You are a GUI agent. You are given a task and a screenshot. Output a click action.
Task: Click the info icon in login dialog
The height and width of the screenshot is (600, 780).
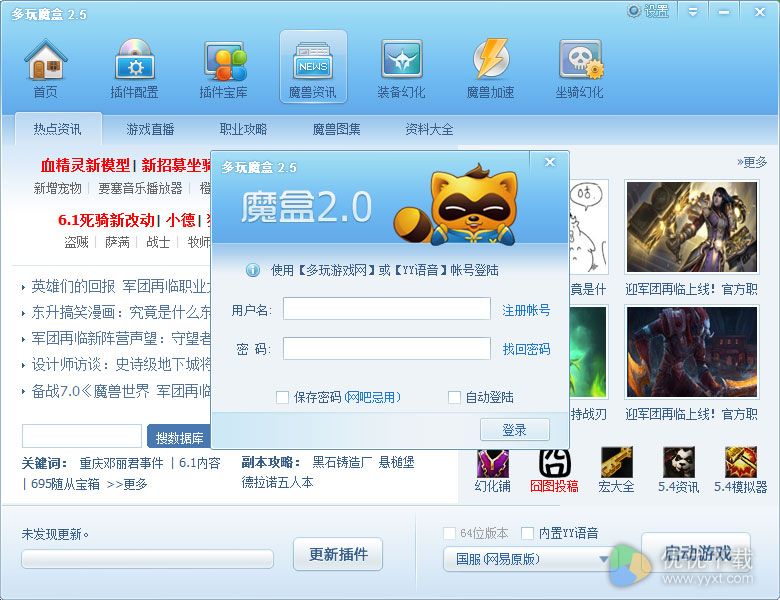pos(253,270)
